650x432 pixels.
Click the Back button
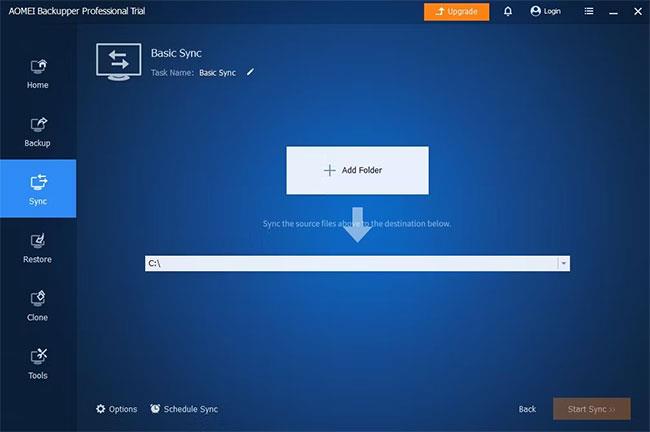[x=527, y=409]
